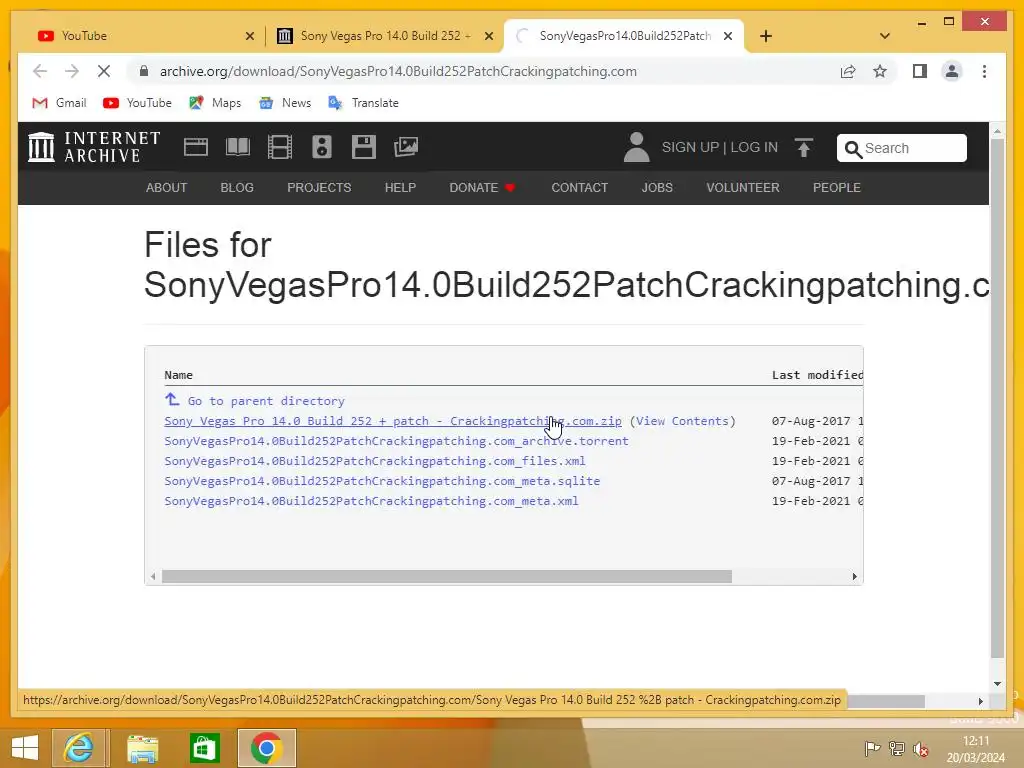Click the file list scroll right arrow
Viewport: 1024px width, 768px height.
tap(854, 577)
